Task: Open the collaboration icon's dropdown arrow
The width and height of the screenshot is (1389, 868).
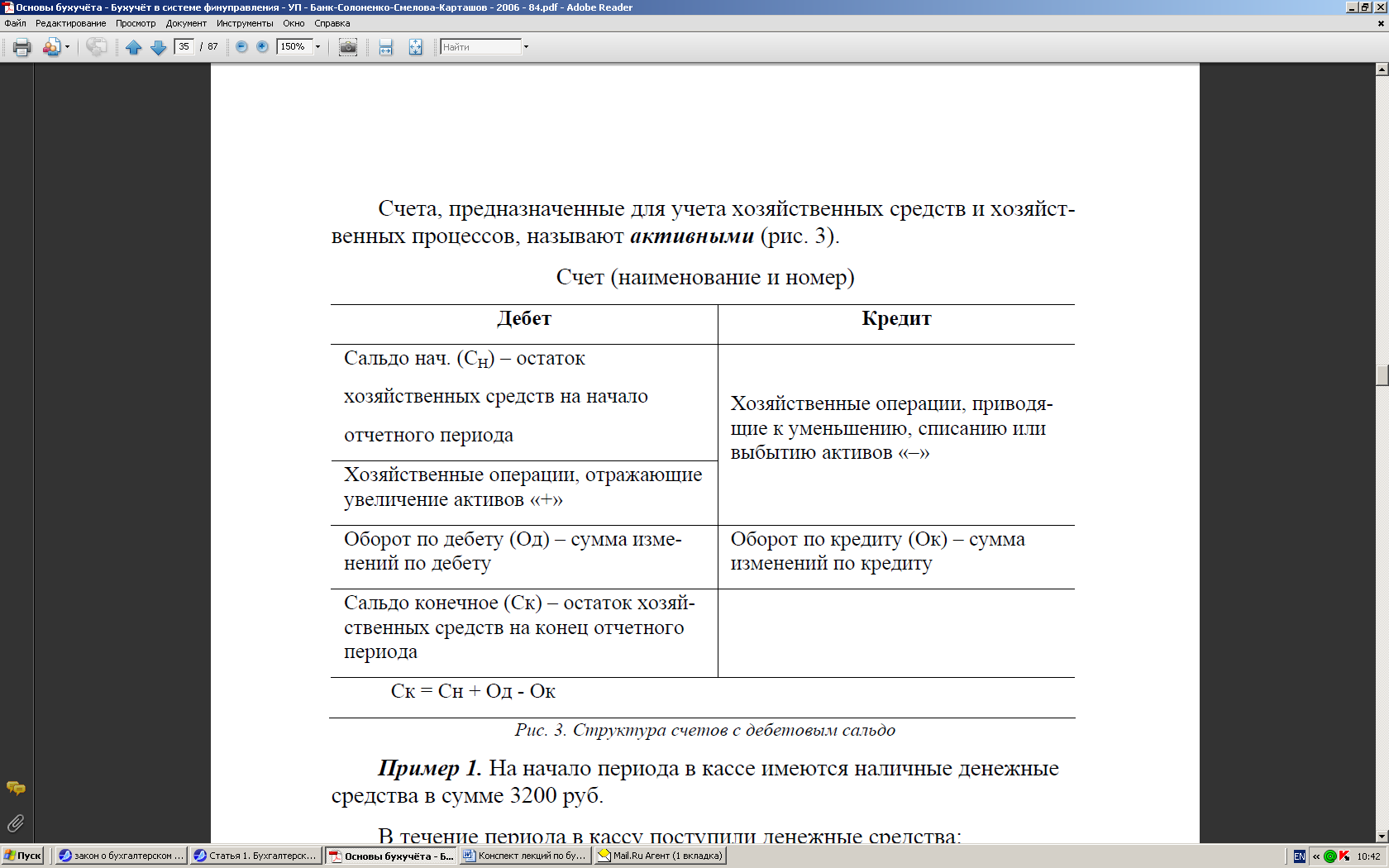Action: click(x=67, y=47)
